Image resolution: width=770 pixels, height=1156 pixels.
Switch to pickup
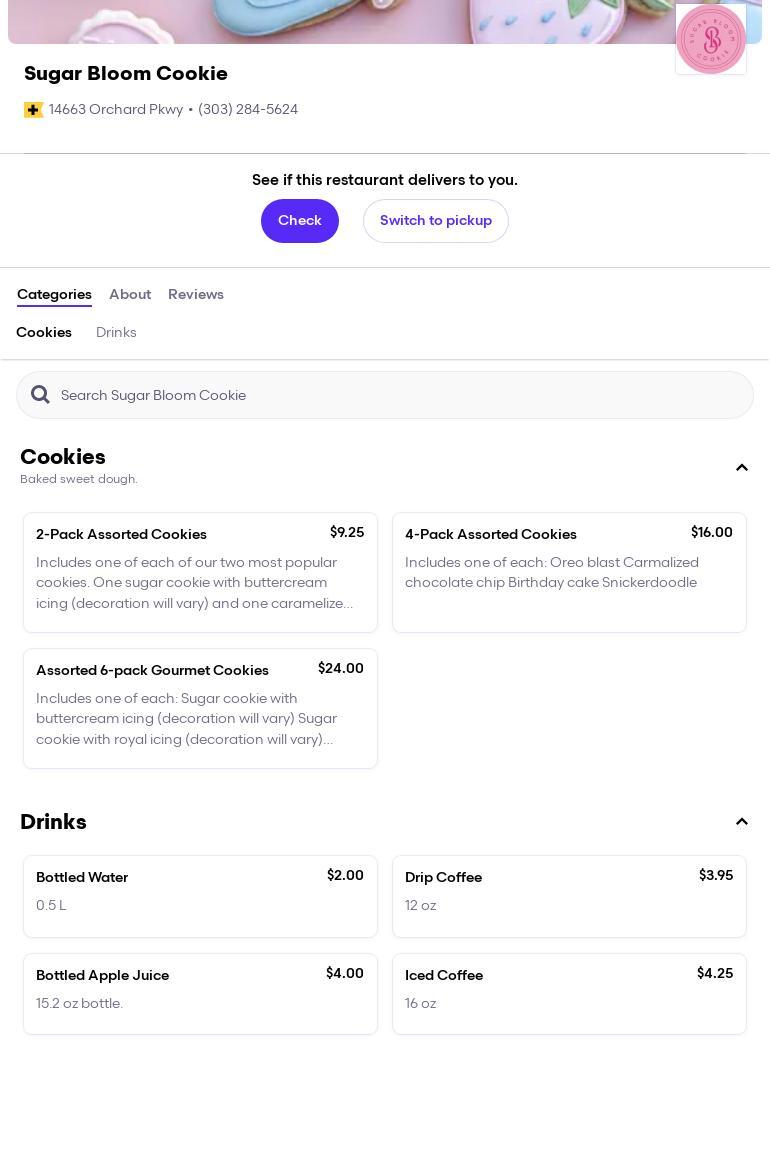[436, 221]
